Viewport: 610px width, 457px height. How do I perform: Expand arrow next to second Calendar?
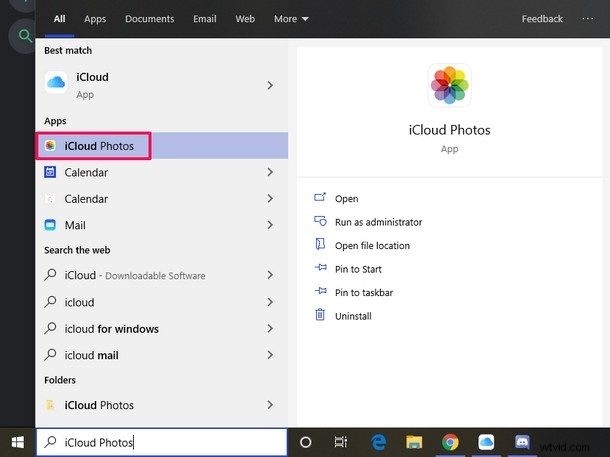pyautogui.click(x=270, y=198)
